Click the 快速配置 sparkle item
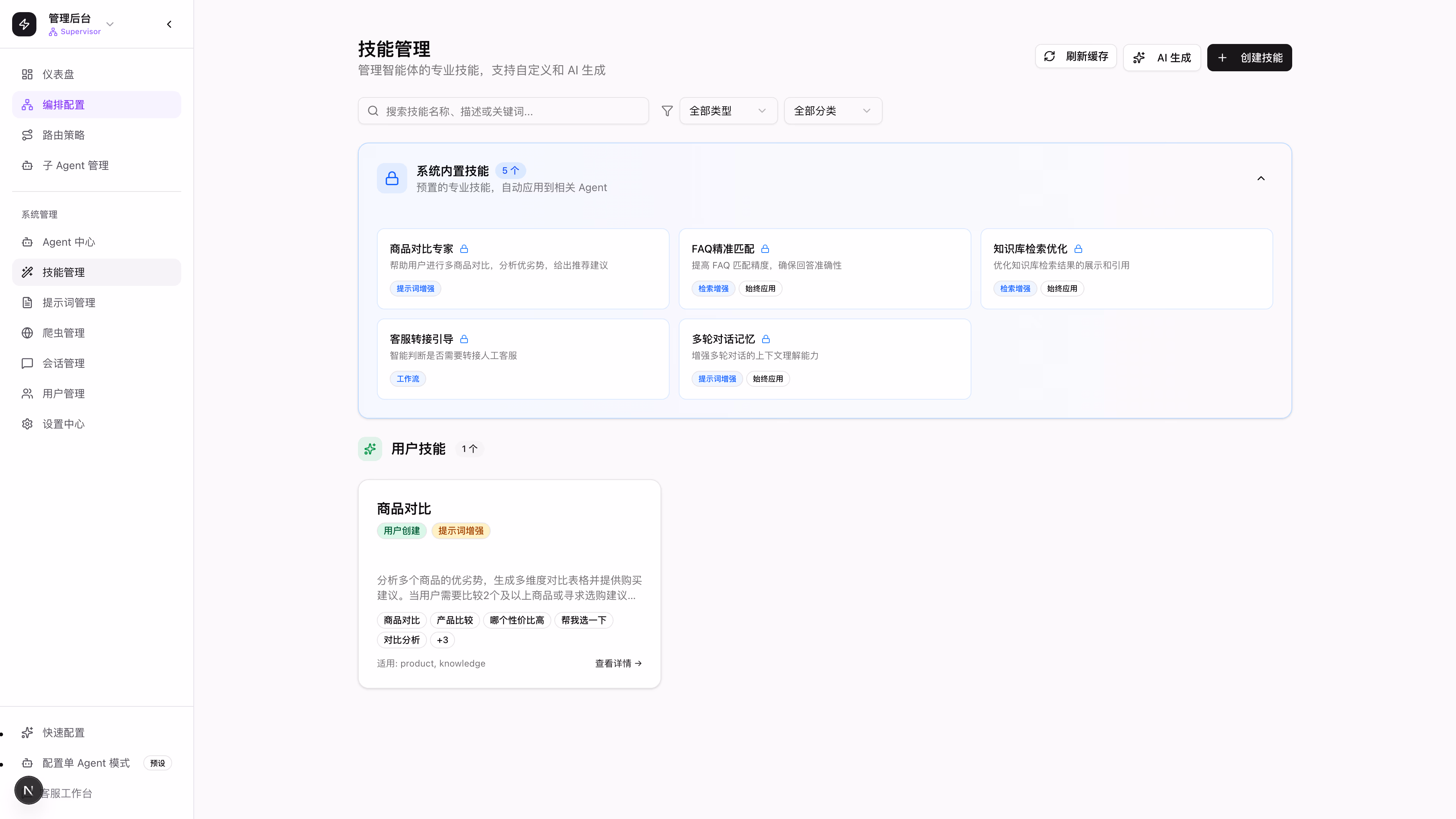The image size is (1456, 819). [97, 733]
